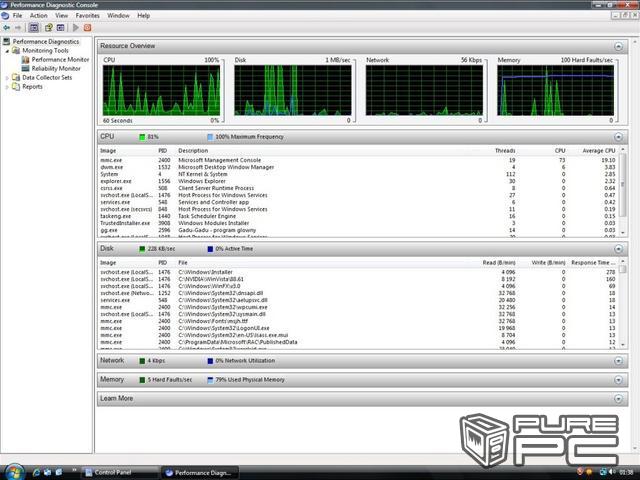Click the Data Collector Sets folder icon

click(x=16, y=77)
